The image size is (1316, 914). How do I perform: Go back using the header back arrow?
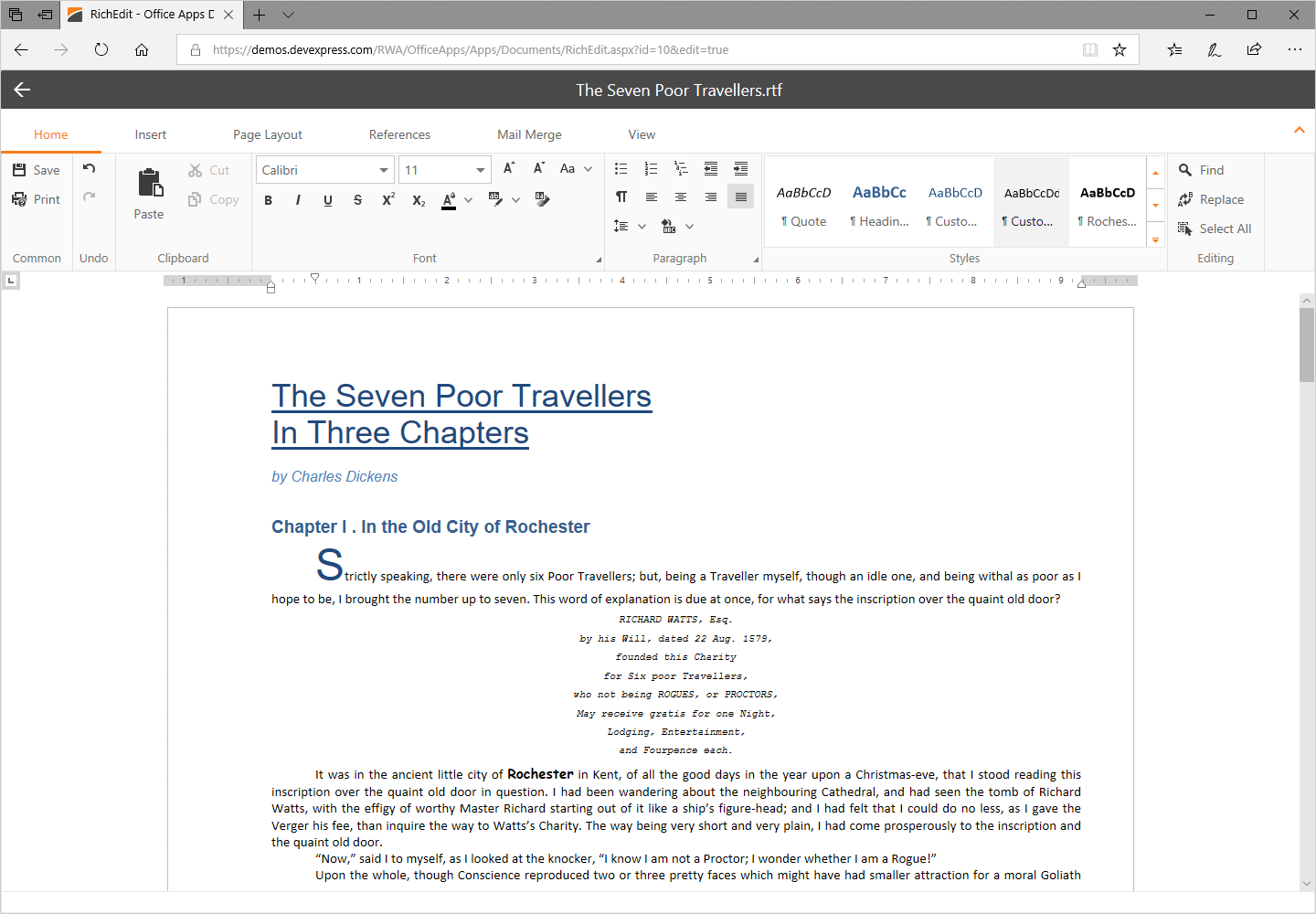tap(22, 90)
